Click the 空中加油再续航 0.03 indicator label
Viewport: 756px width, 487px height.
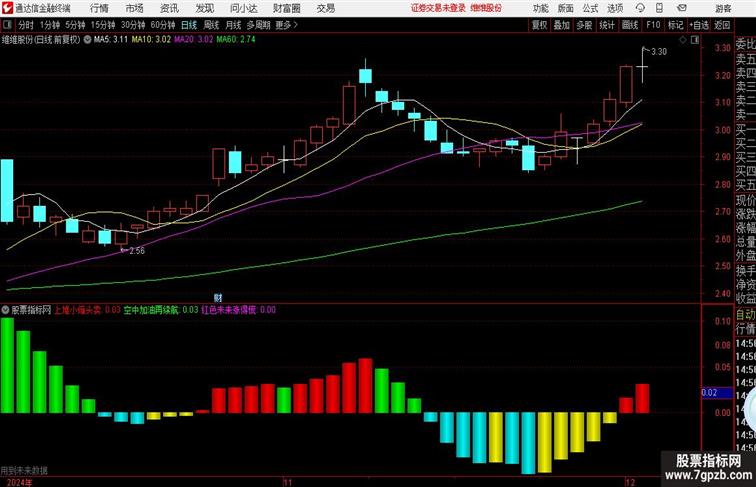click(x=161, y=310)
